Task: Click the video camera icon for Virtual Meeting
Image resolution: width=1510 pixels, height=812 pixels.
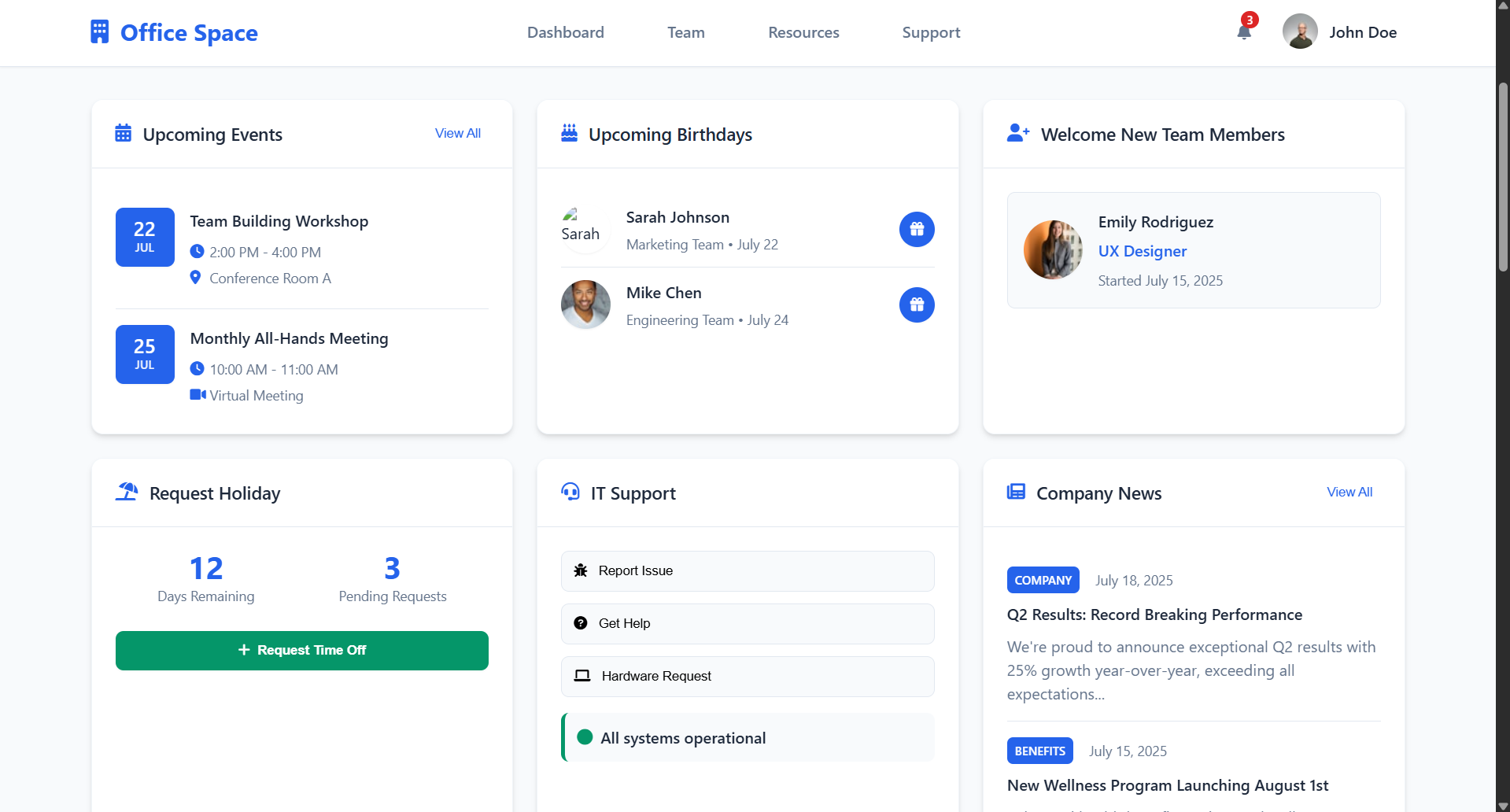Action: [x=198, y=395]
